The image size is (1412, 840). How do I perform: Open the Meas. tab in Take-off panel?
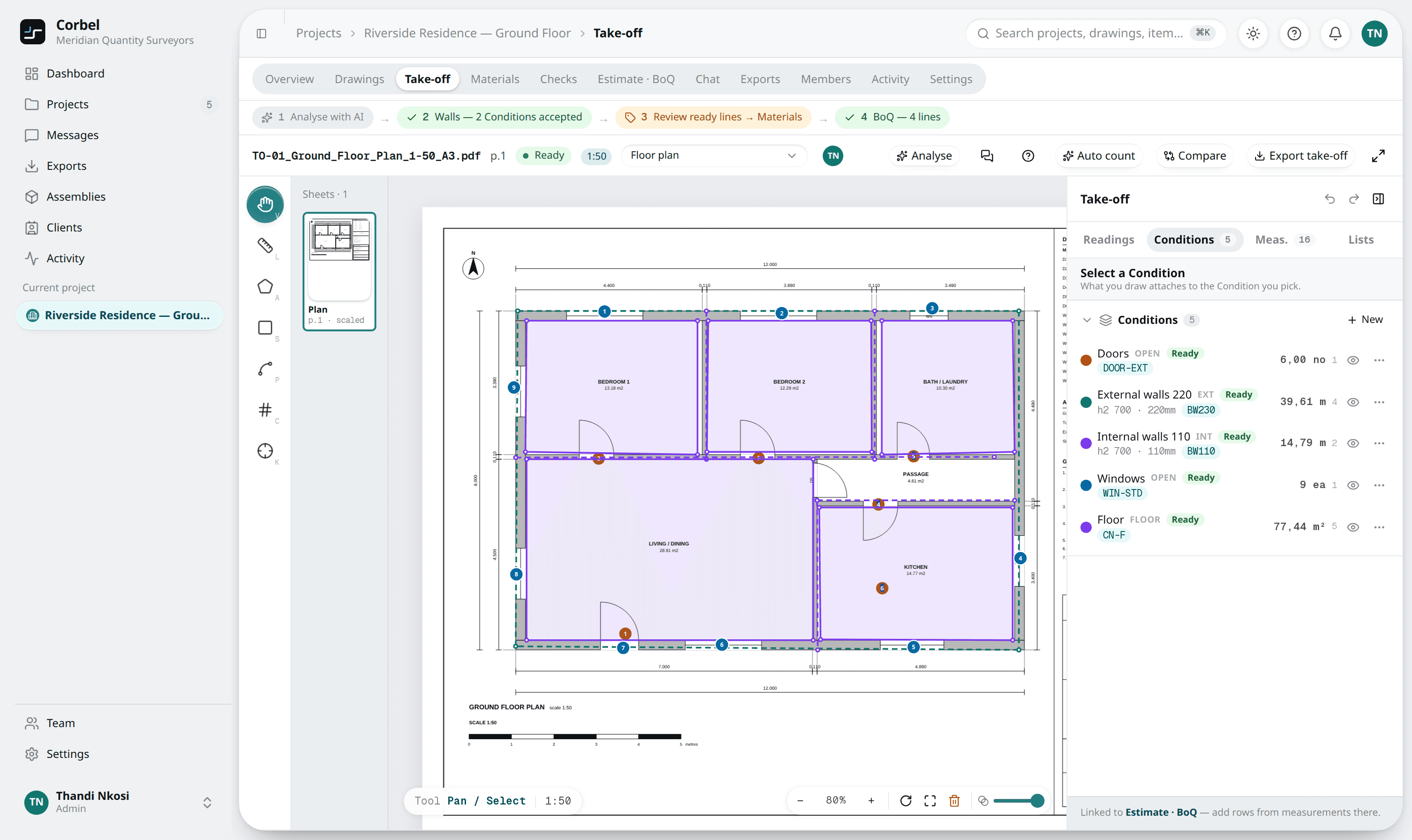[1282, 239]
